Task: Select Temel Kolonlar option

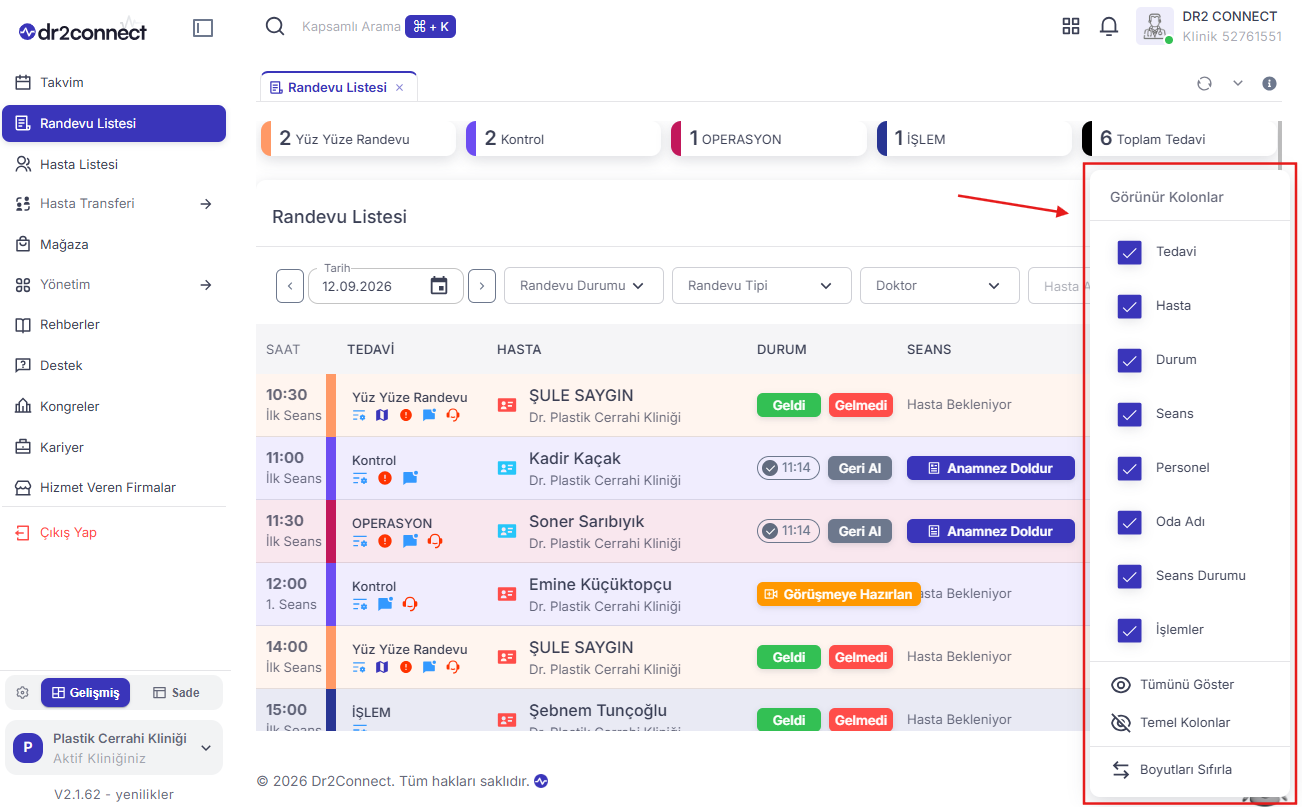Action: [1188, 723]
